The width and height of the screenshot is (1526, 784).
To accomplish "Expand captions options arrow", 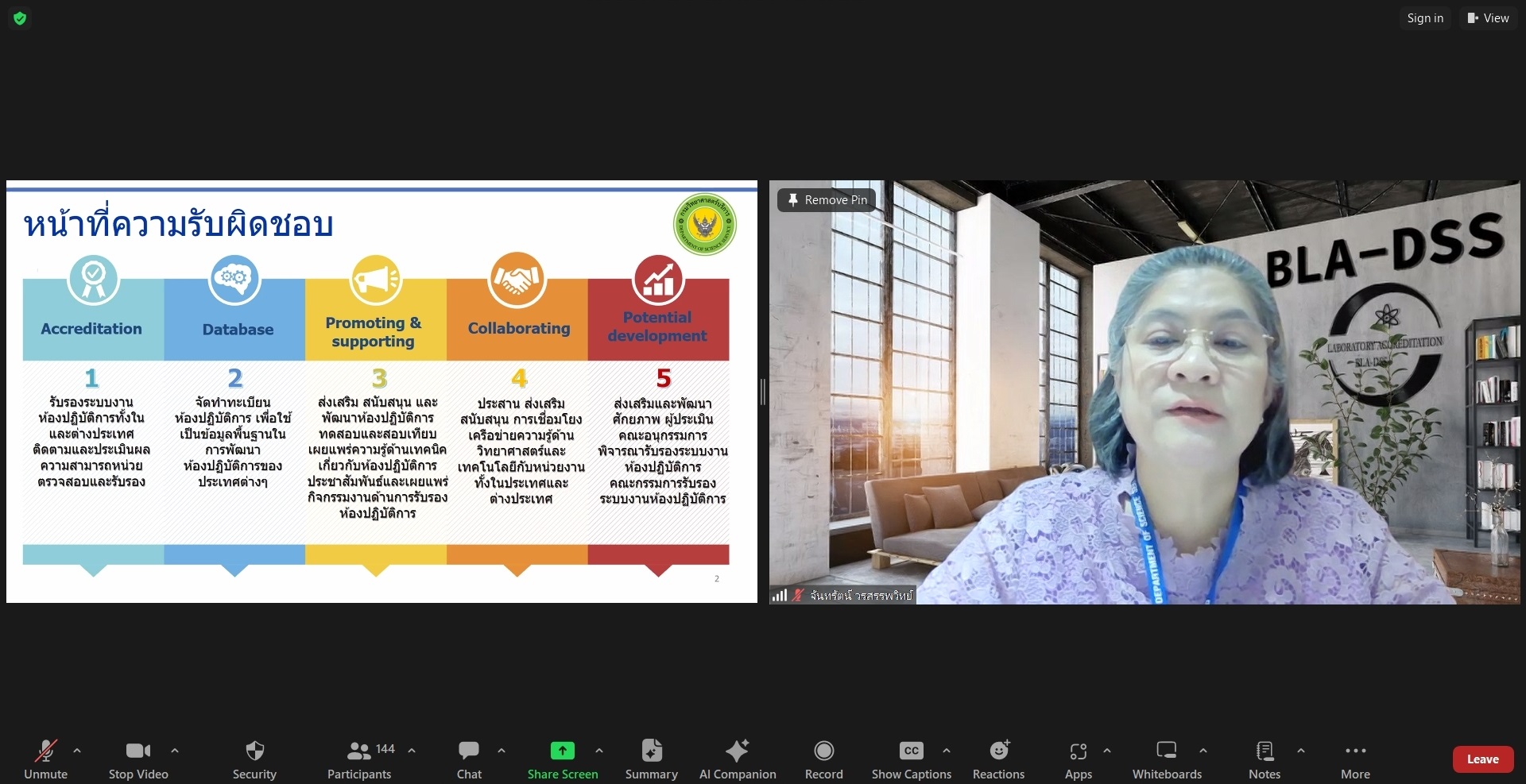I will (947, 750).
